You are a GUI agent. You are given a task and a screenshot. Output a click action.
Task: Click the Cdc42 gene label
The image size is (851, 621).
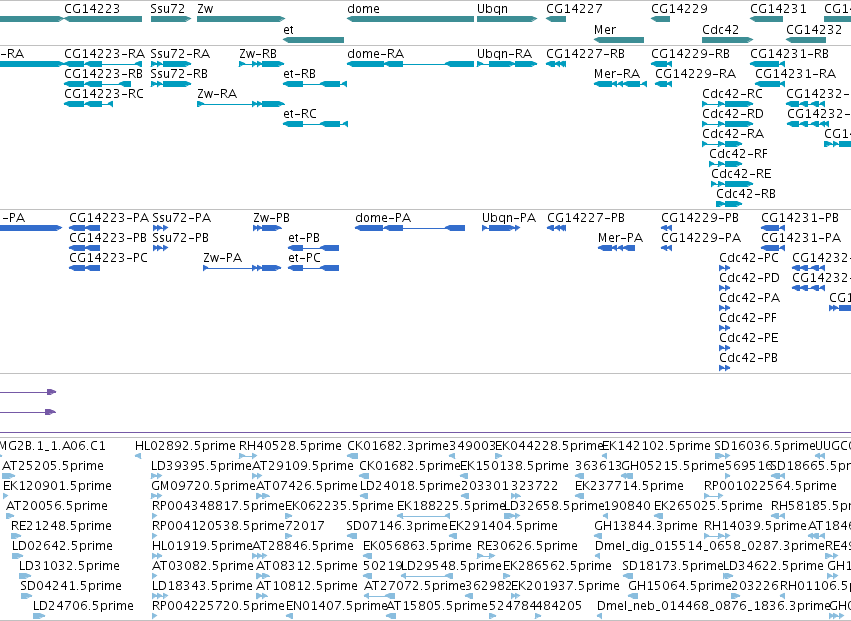pyautogui.click(x=720, y=29)
